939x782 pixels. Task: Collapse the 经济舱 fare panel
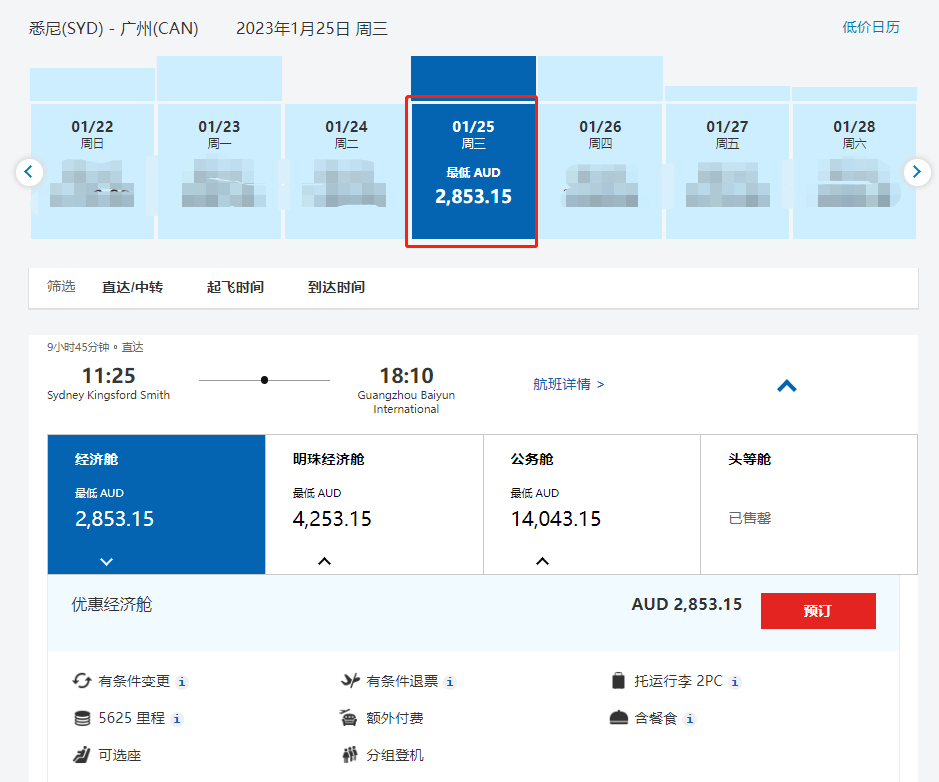(107, 561)
